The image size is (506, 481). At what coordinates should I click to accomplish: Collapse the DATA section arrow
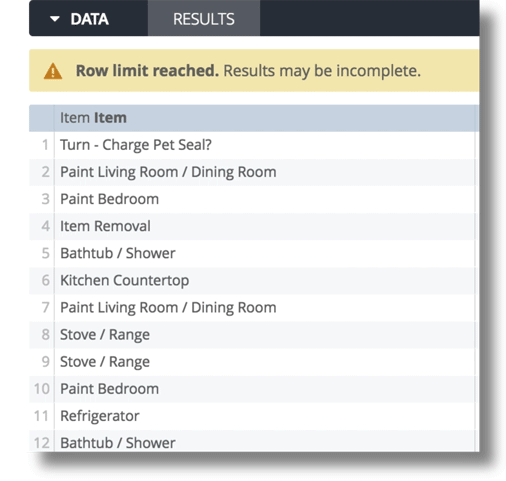point(55,19)
